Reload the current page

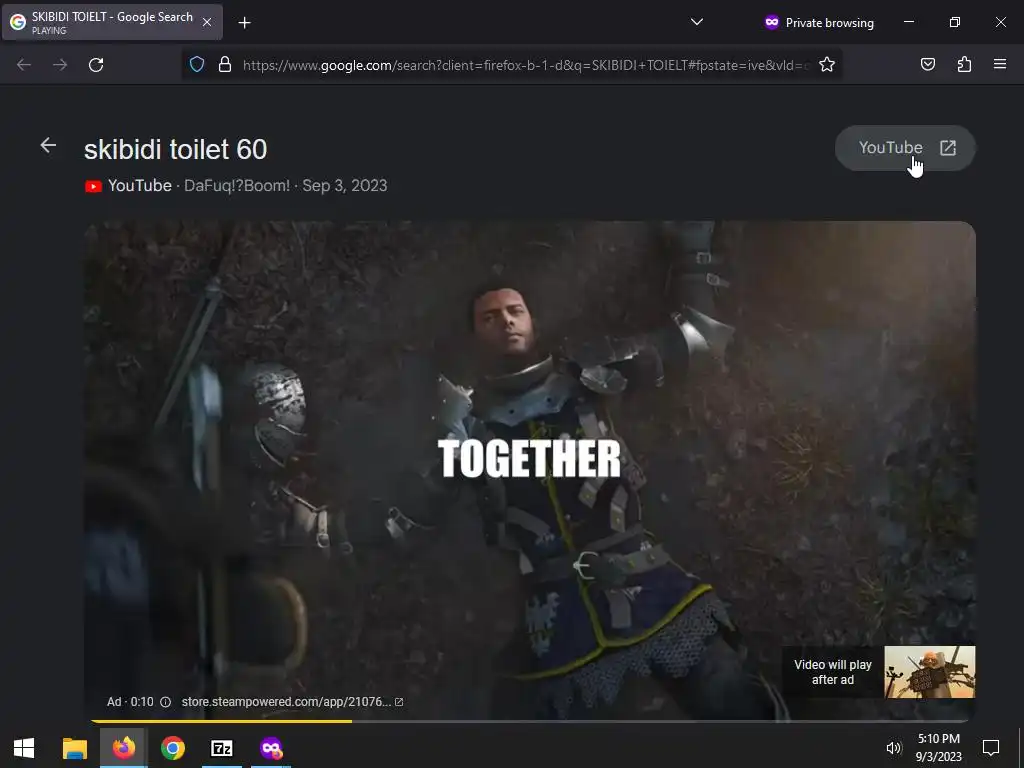click(96, 65)
